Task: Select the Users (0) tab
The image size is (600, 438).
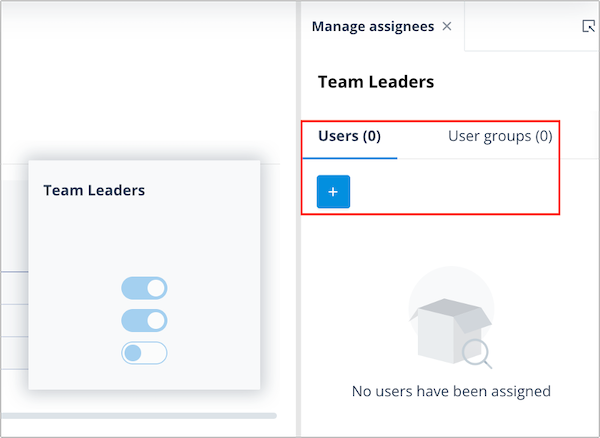Action: tap(349, 136)
